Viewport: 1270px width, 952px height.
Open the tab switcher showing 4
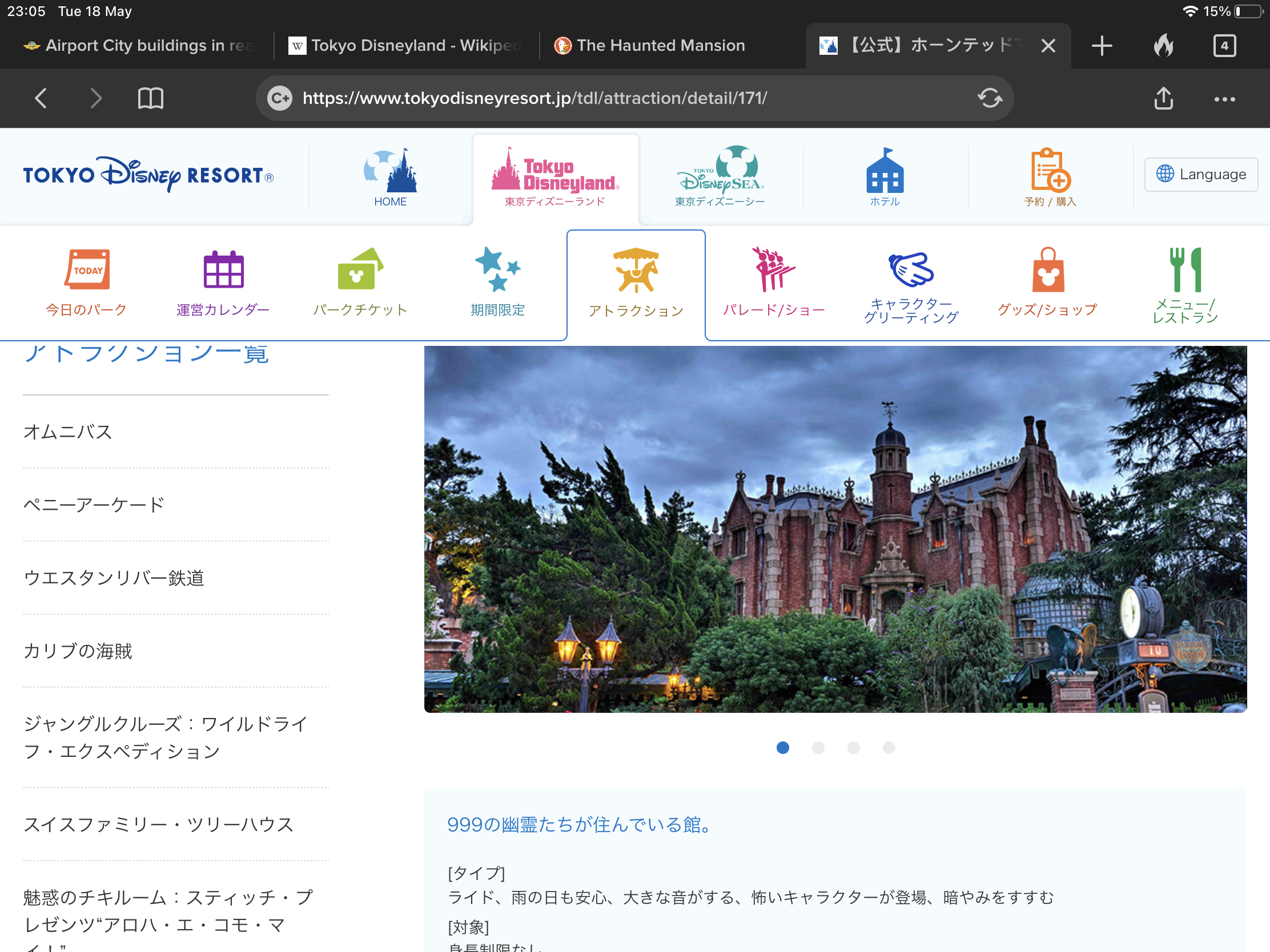click(1224, 45)
